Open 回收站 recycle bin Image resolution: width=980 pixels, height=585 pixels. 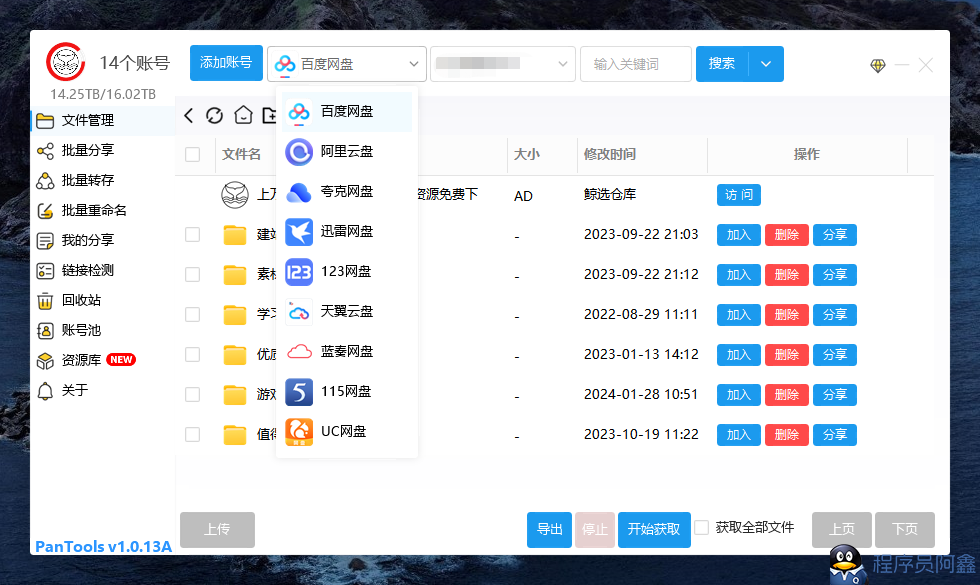click(x=103, y=301)
